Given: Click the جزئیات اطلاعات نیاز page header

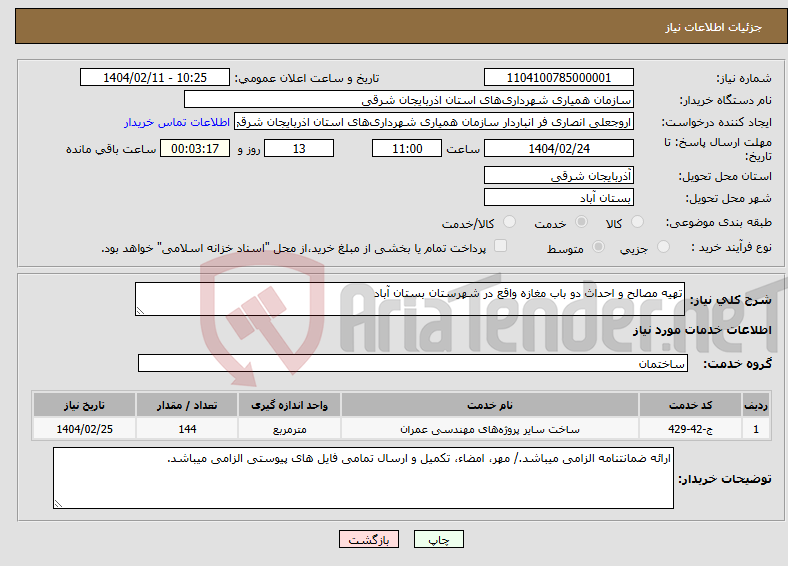Looking at the screenshot, I should coord(713,27).
